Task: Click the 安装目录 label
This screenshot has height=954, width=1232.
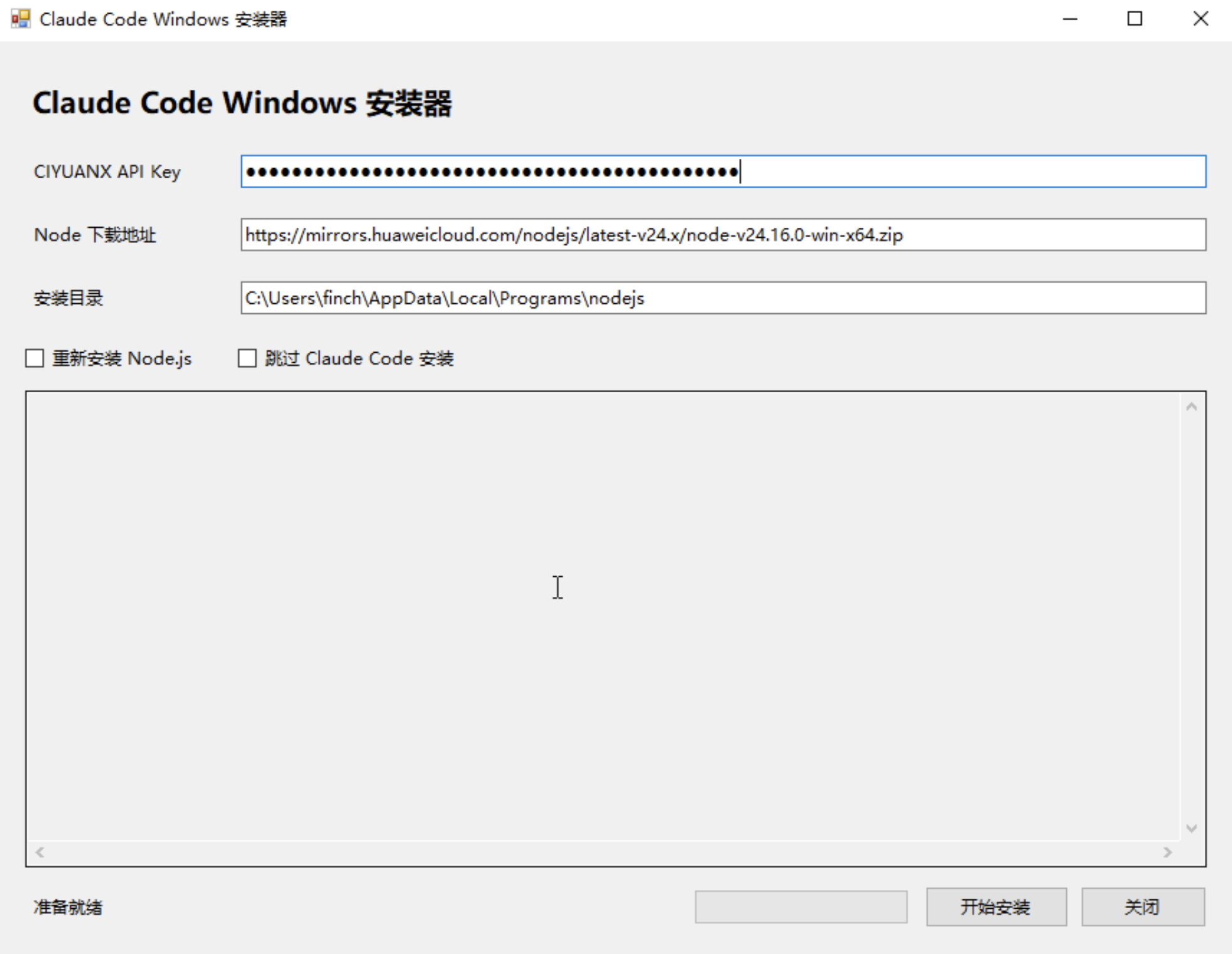Action: click(68, 298)
